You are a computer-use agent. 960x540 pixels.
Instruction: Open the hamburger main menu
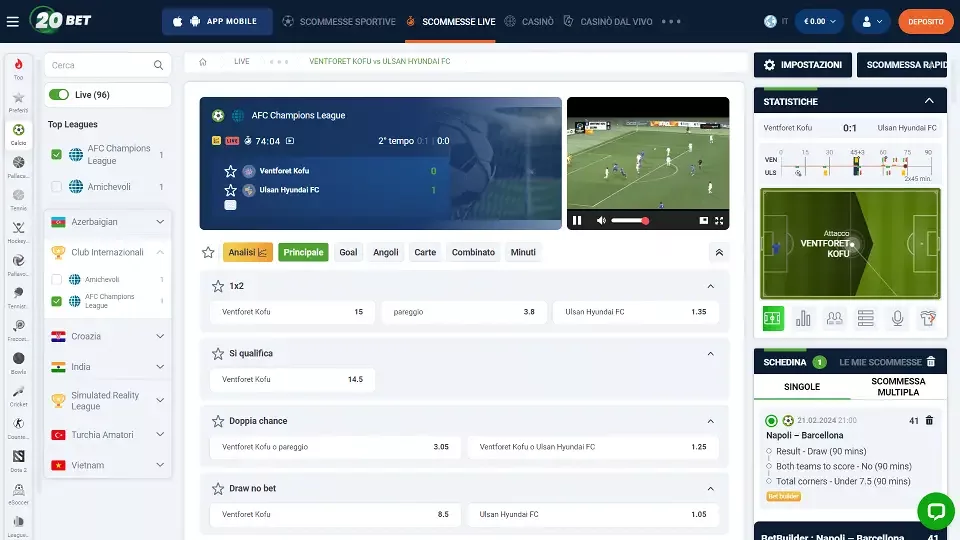pos(12,21)
